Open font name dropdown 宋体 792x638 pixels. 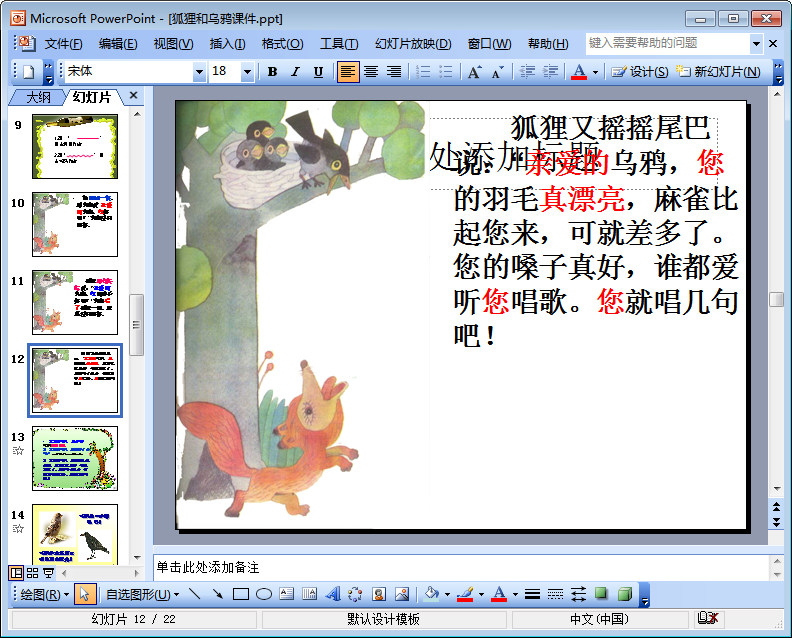point(200,72)
